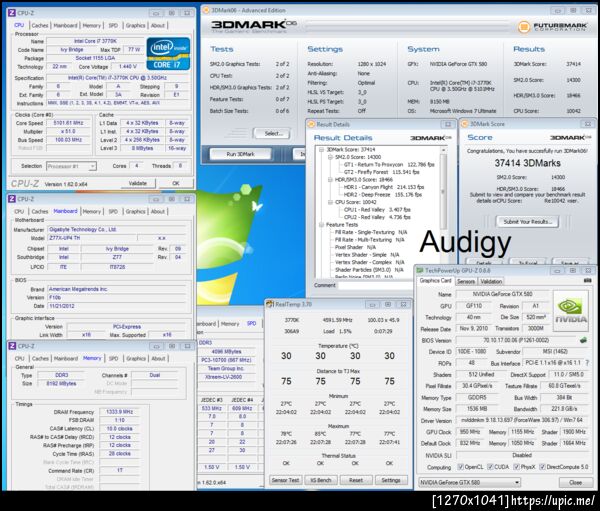Click the Select... button in 3DMark06
600x511 pixels.
coord(274,134)
